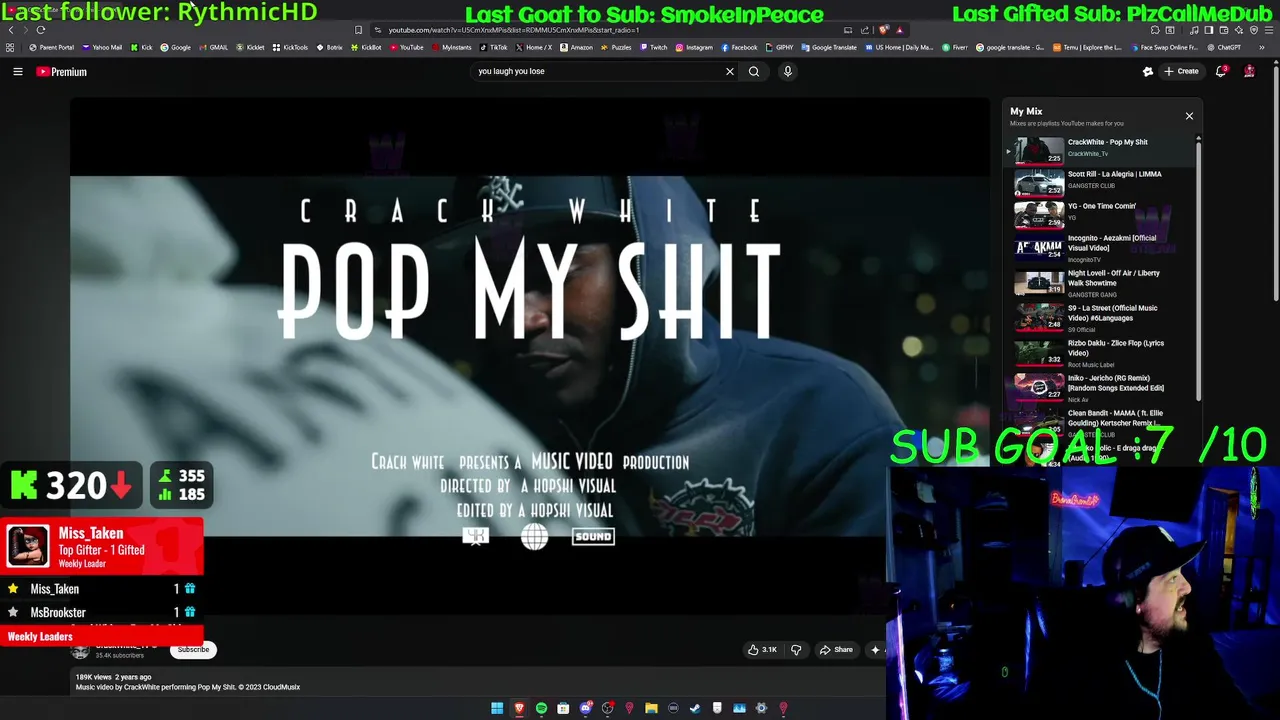This screenshot has width=1280, height=720.
Task: Play YG - One Time Comin' from the mix
Action: click(1100, 214)
